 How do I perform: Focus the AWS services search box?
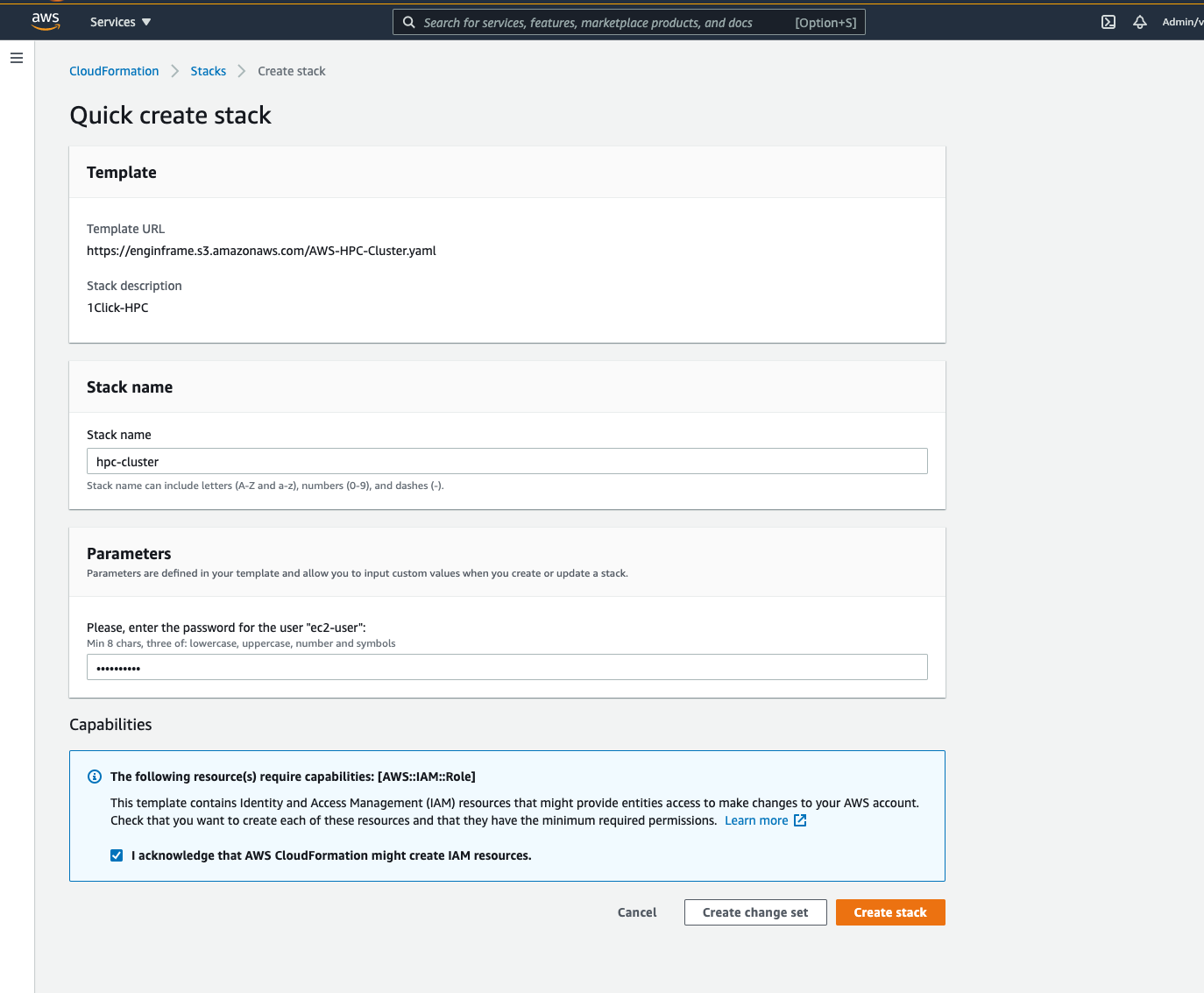tap(628, 23)
